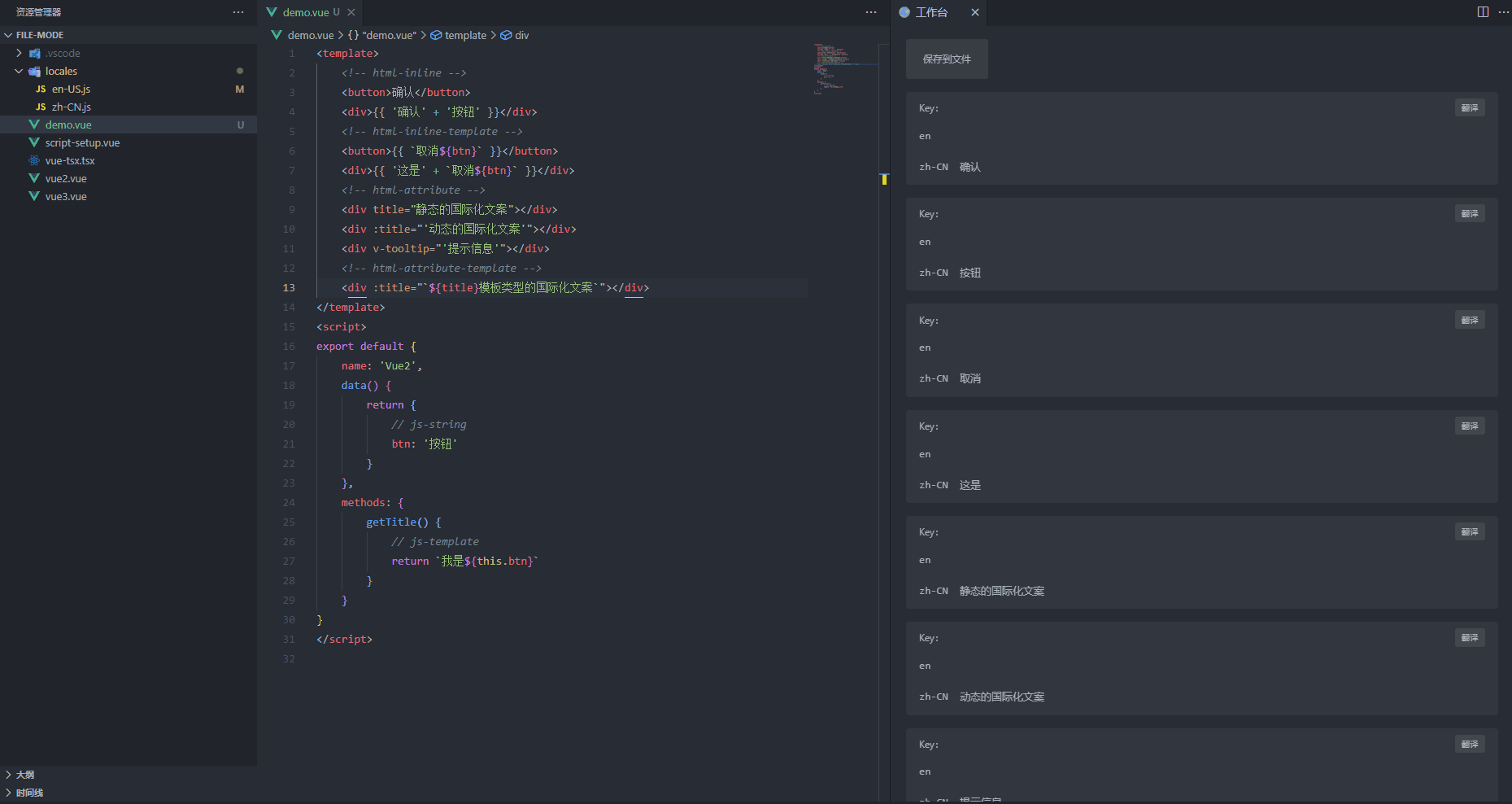The height and width of the screenshot is (804, 1512).
Task: Click the 资源管理器 panel title
Action: pos(38,12)
